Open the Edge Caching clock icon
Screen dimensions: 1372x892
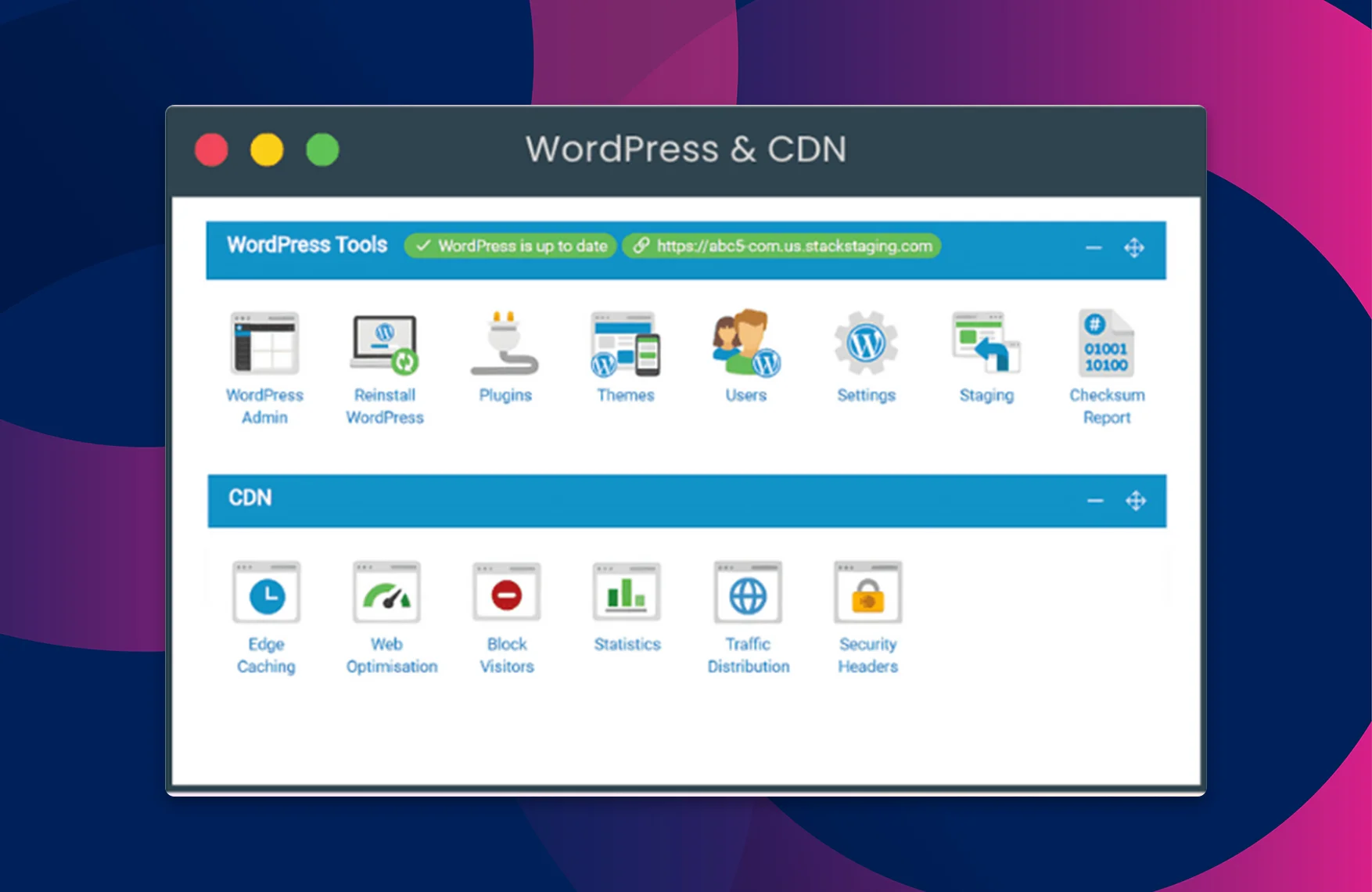click(x=266, y=592)
